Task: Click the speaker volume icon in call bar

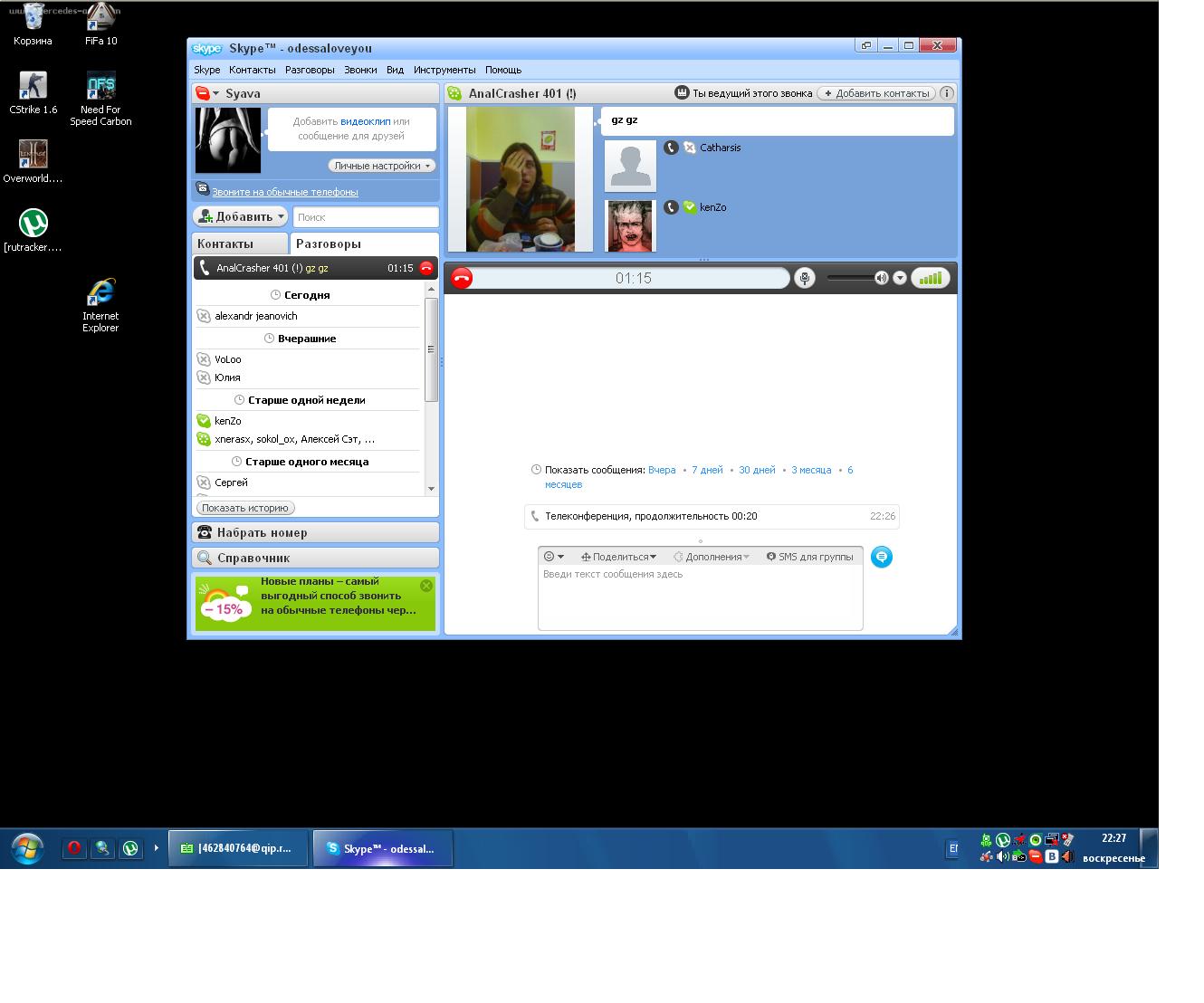Action: [881, 278]
